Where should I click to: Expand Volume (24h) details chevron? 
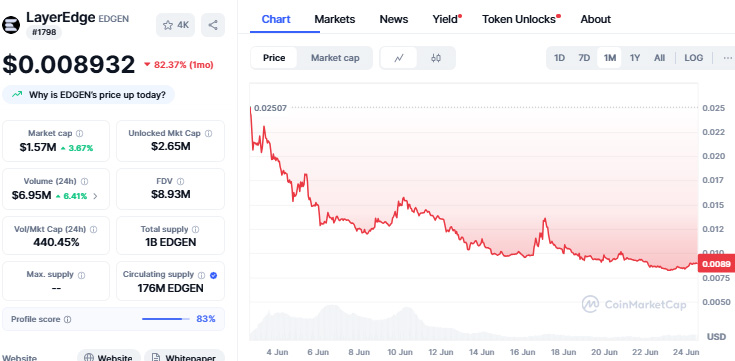(96, 196)
